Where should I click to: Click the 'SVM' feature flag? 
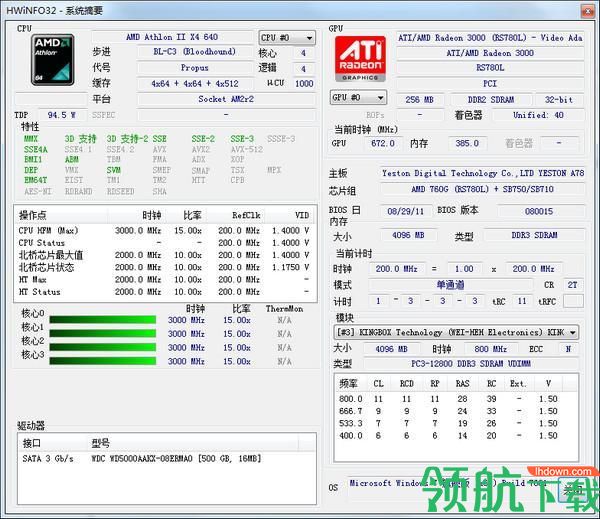(114, 170)
